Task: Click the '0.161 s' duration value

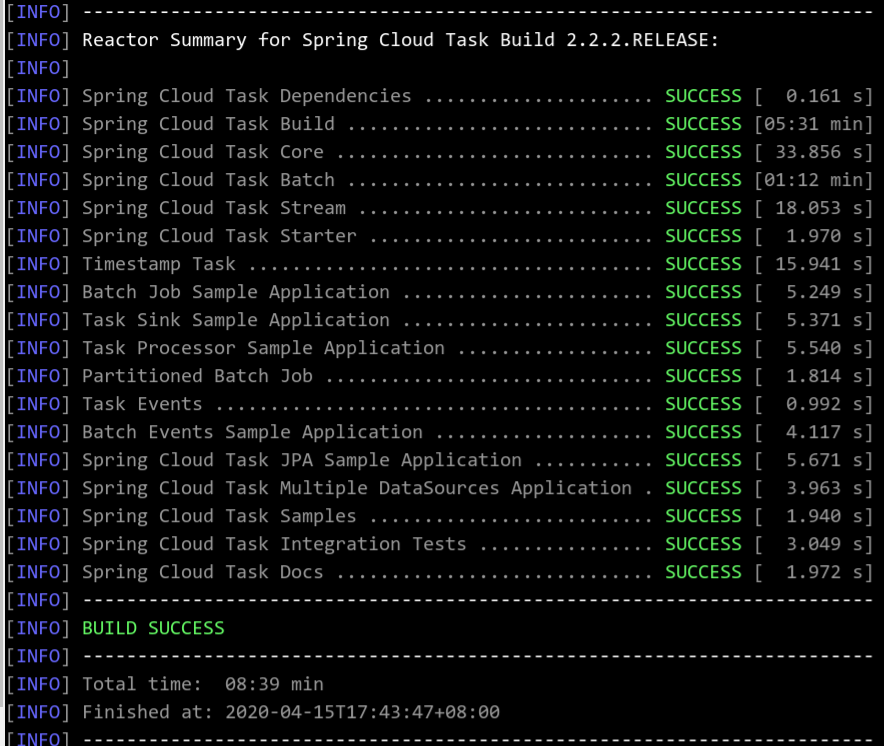Action: [824, 96]
